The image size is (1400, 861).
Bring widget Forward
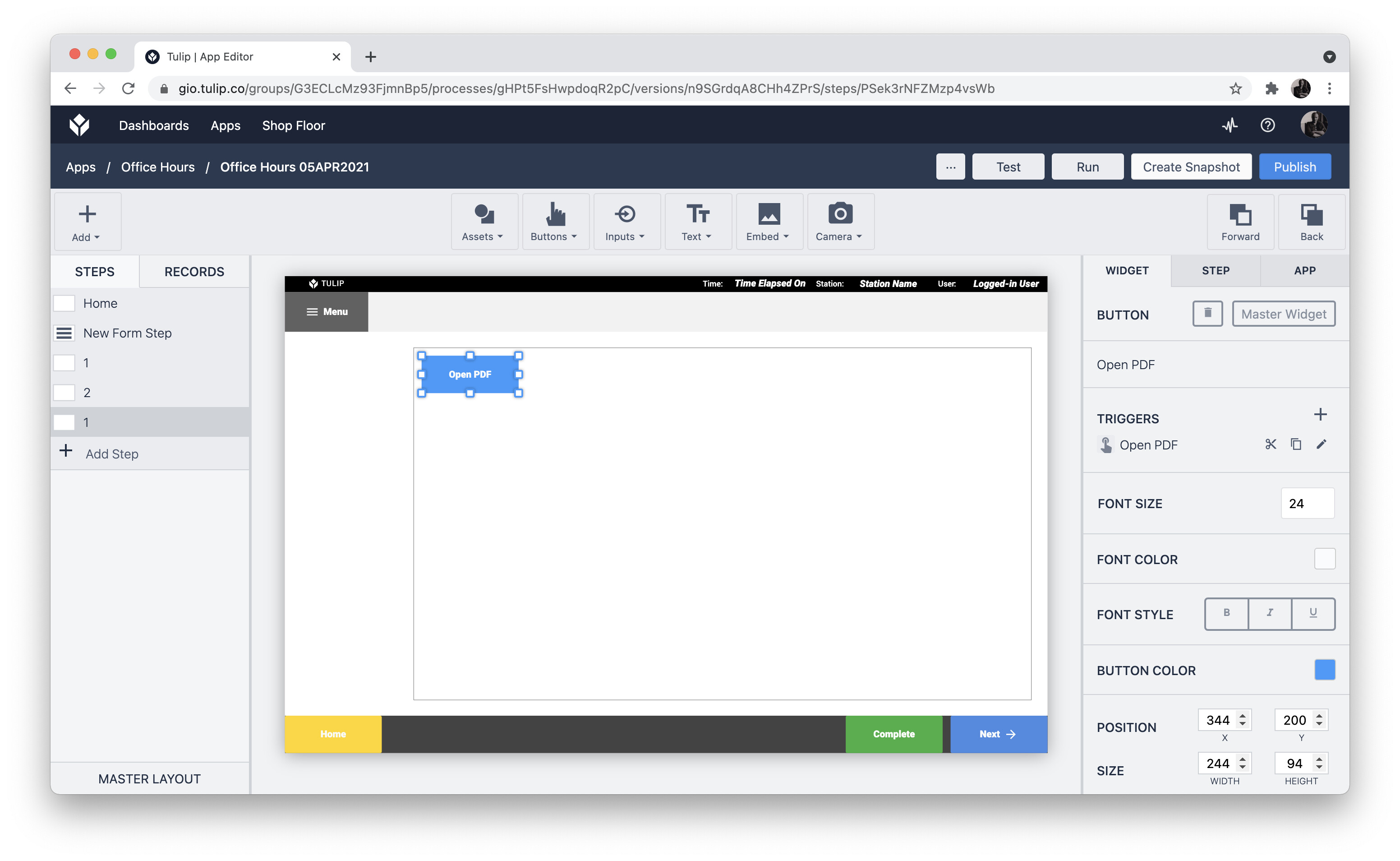tap(1240, 222)
